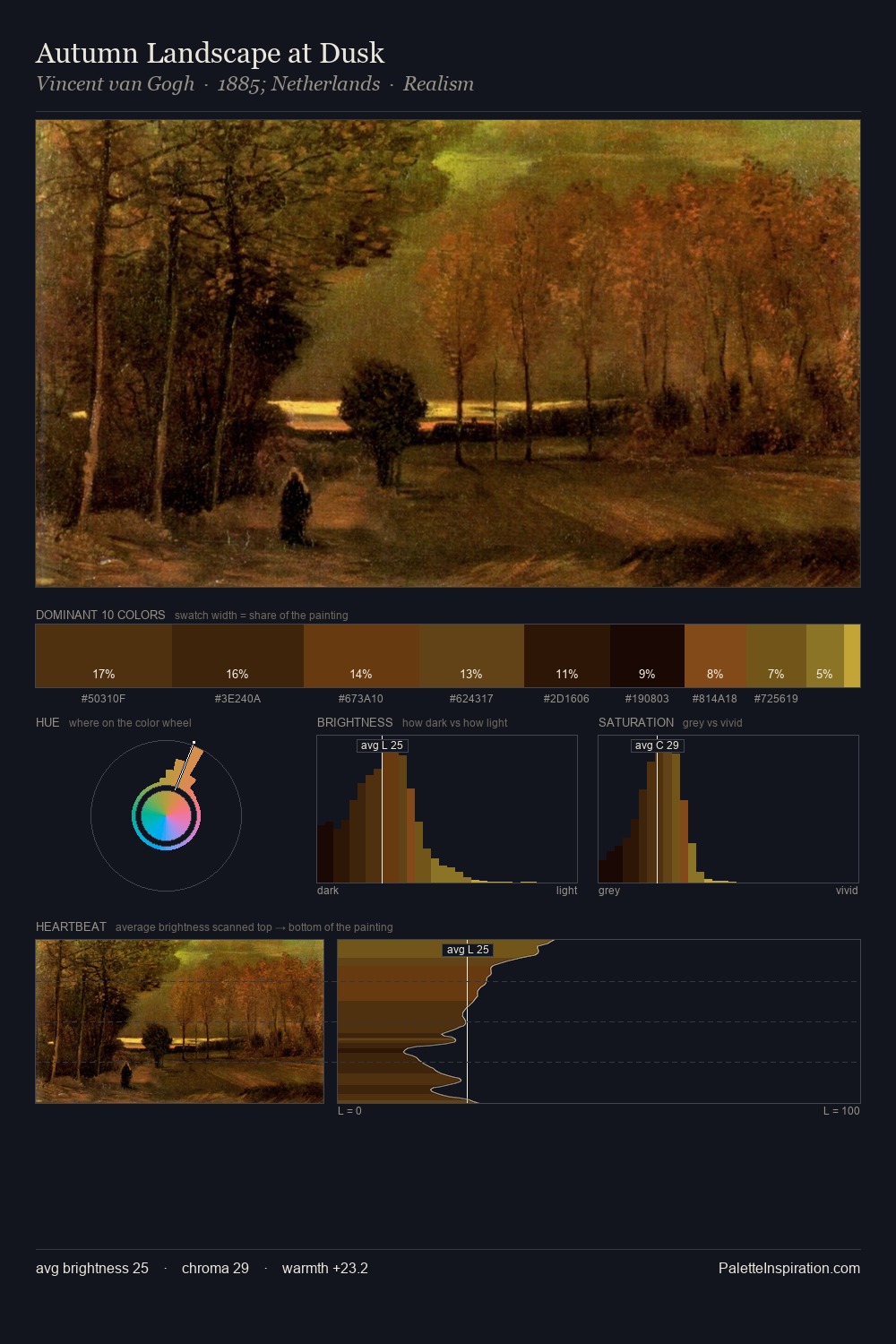
Task: Click the Vincent van Gogh artist name
Action: point(115,83)
